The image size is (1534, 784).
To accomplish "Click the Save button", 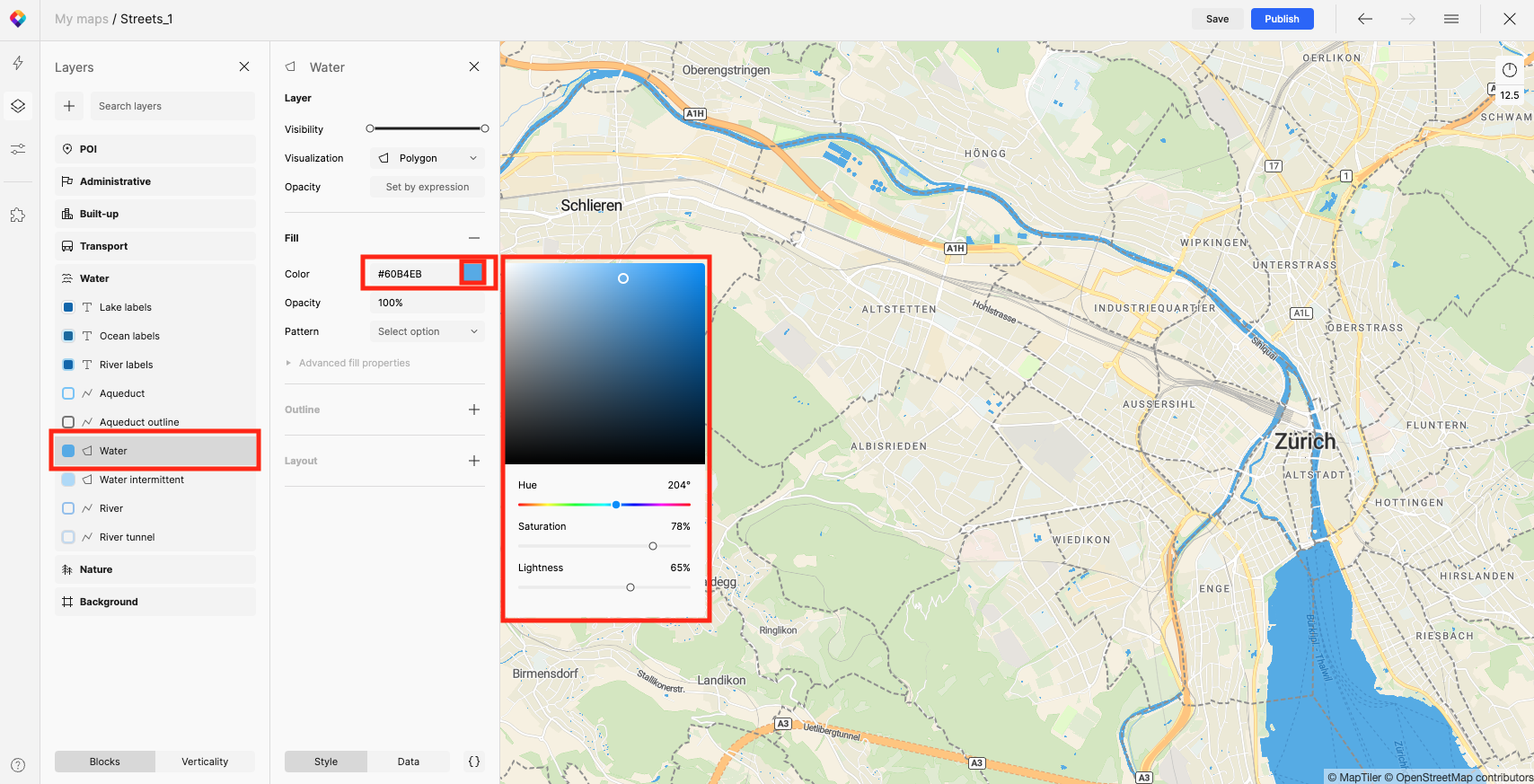I will point(1217,19).
